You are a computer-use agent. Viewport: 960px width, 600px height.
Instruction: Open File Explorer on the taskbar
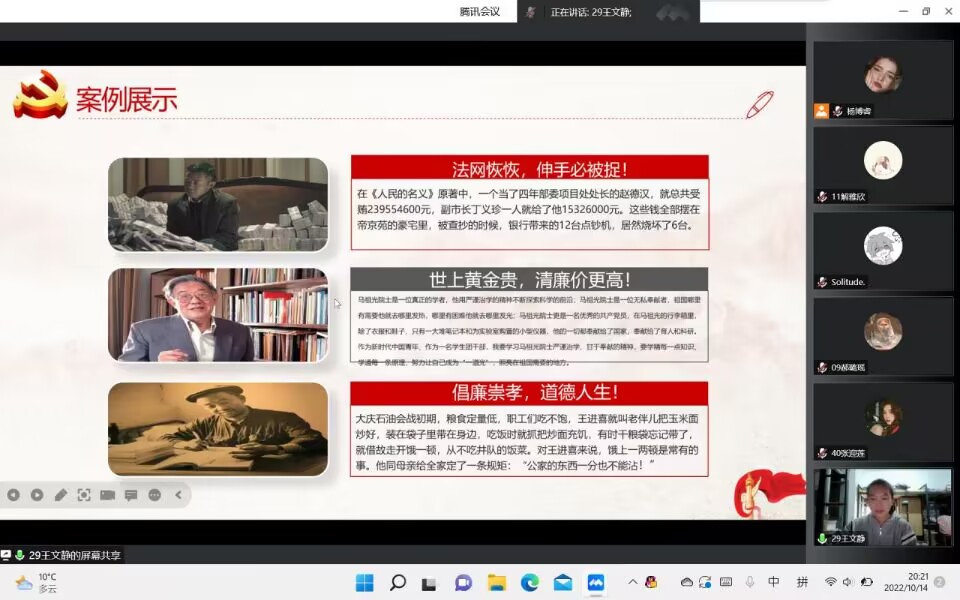496,582
